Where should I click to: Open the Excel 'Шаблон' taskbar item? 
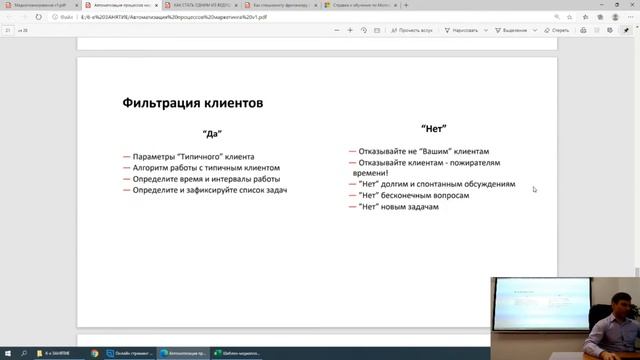pyautogui.click(x=237, y=353)
